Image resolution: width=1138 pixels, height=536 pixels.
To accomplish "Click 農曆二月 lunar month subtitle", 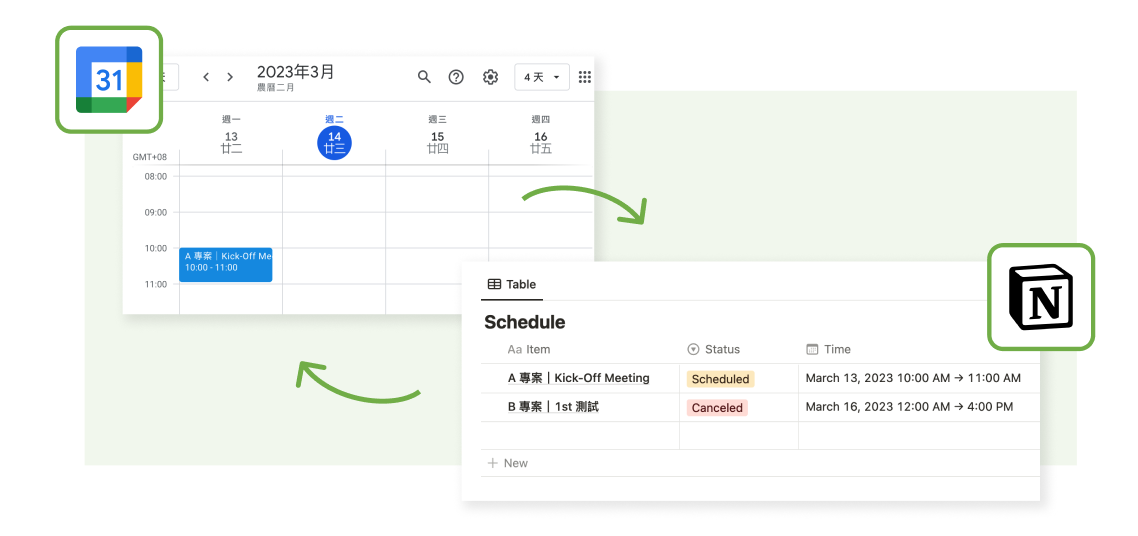I will (x=276, y=87).
